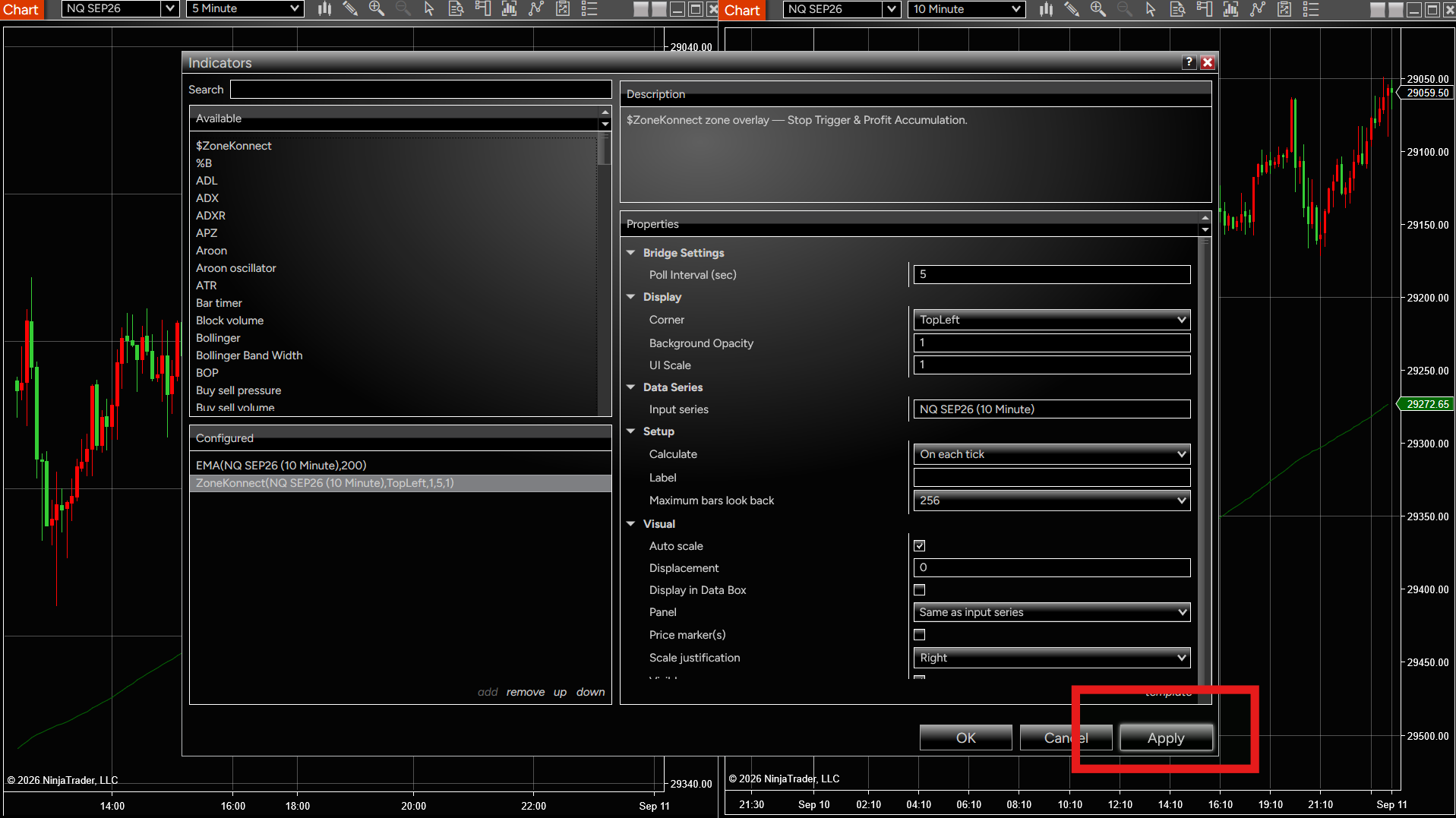Viewport: 1456px width, 818px height.
Task: Click into the Search input field
Action: pyautogui.click(x=421, y=90)
